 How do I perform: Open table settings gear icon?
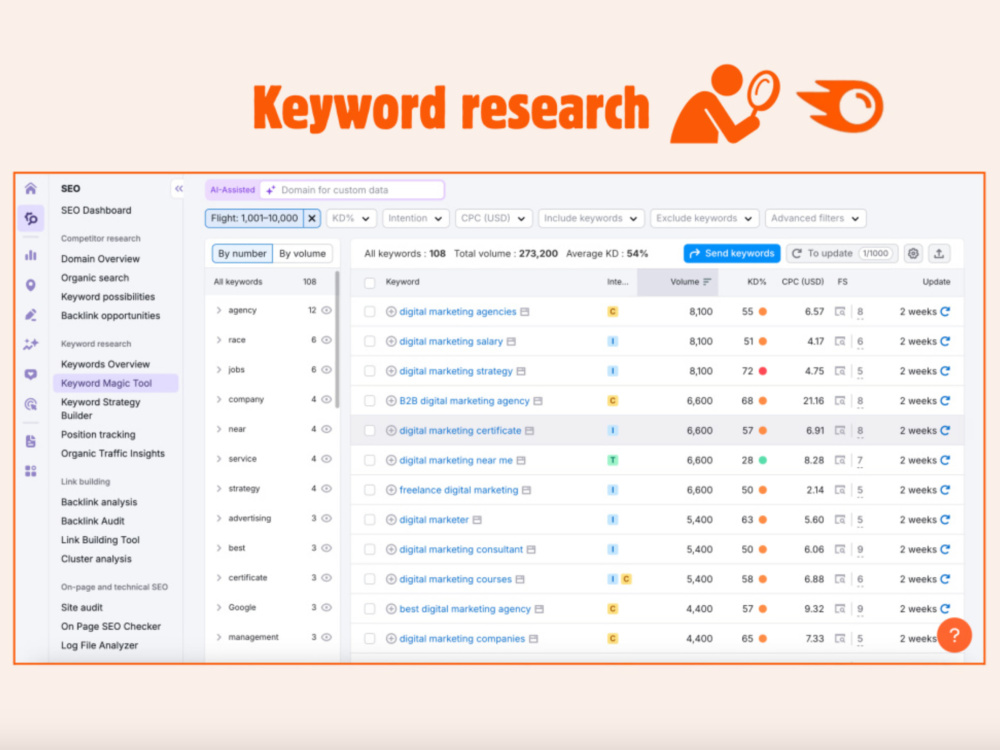click(913, 253)
